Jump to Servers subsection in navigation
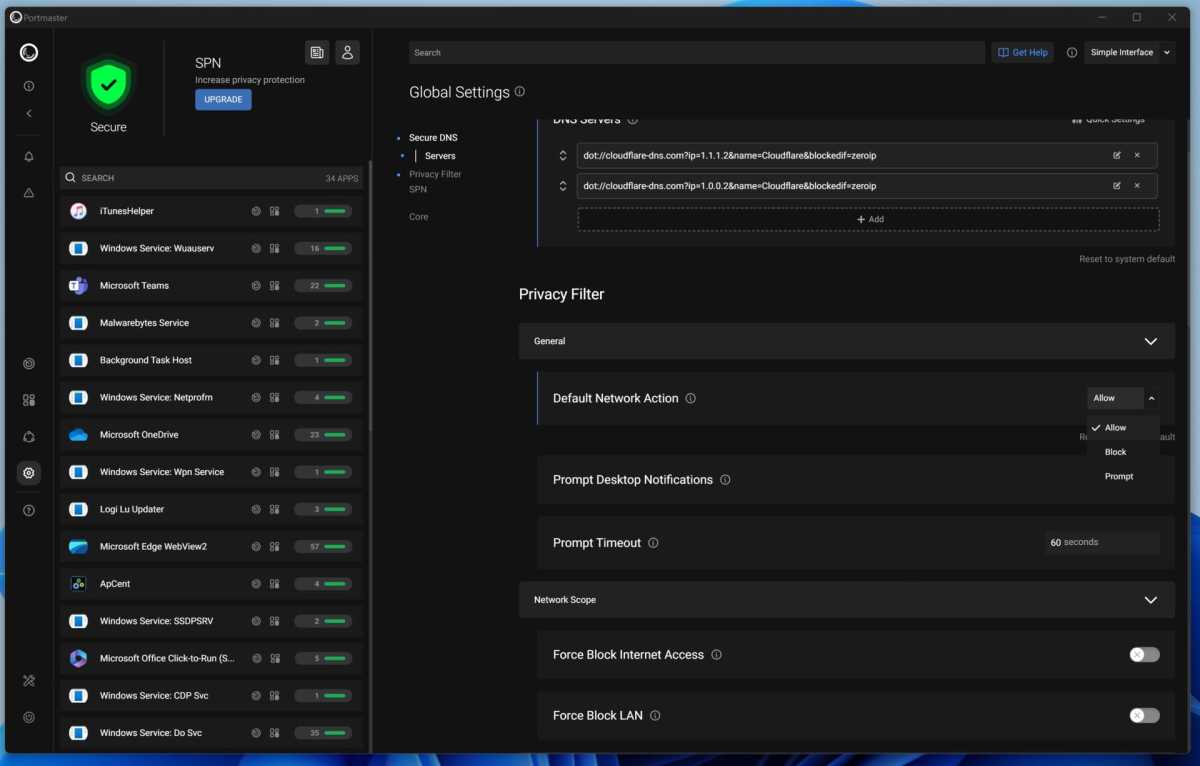Image resolution: width=1200 pixels, height=766 pixels. [440, 156]
